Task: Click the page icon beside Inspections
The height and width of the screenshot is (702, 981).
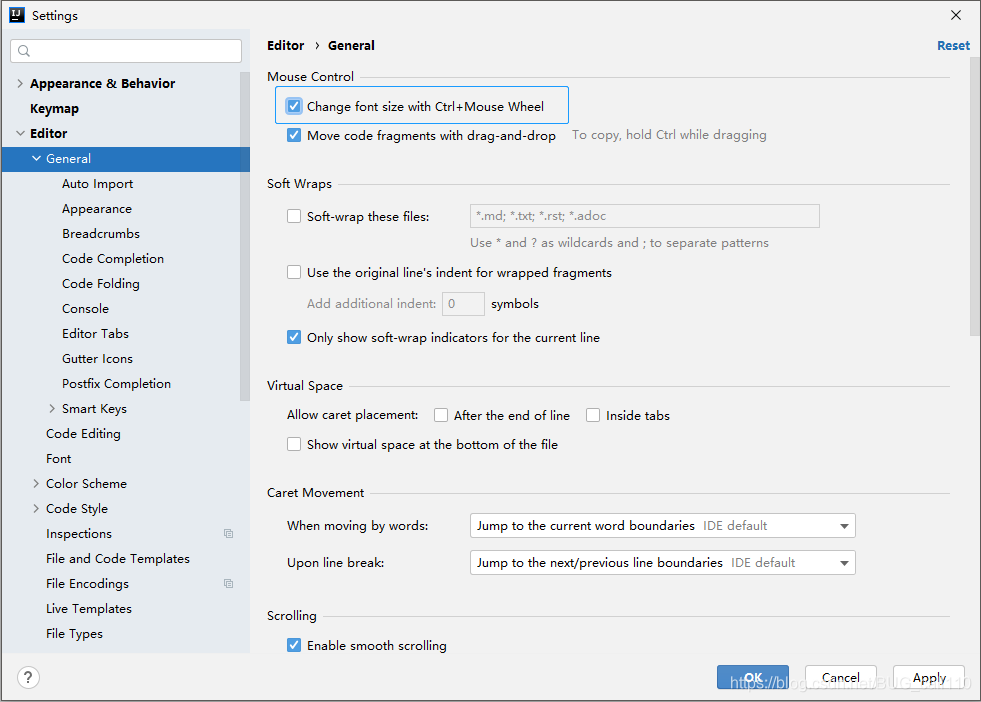Action: (228, 533)
